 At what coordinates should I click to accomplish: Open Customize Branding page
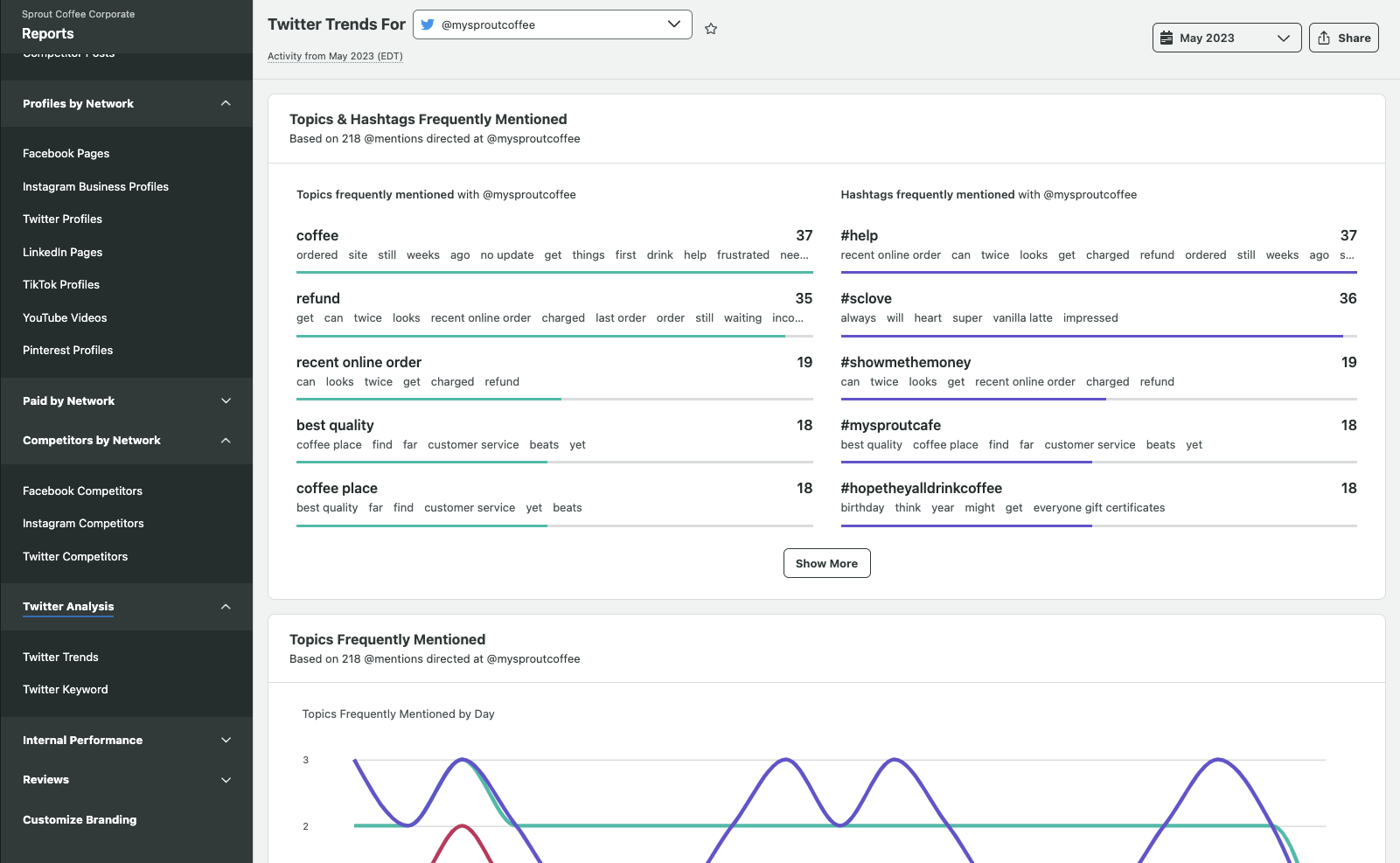tap(80, 819)
